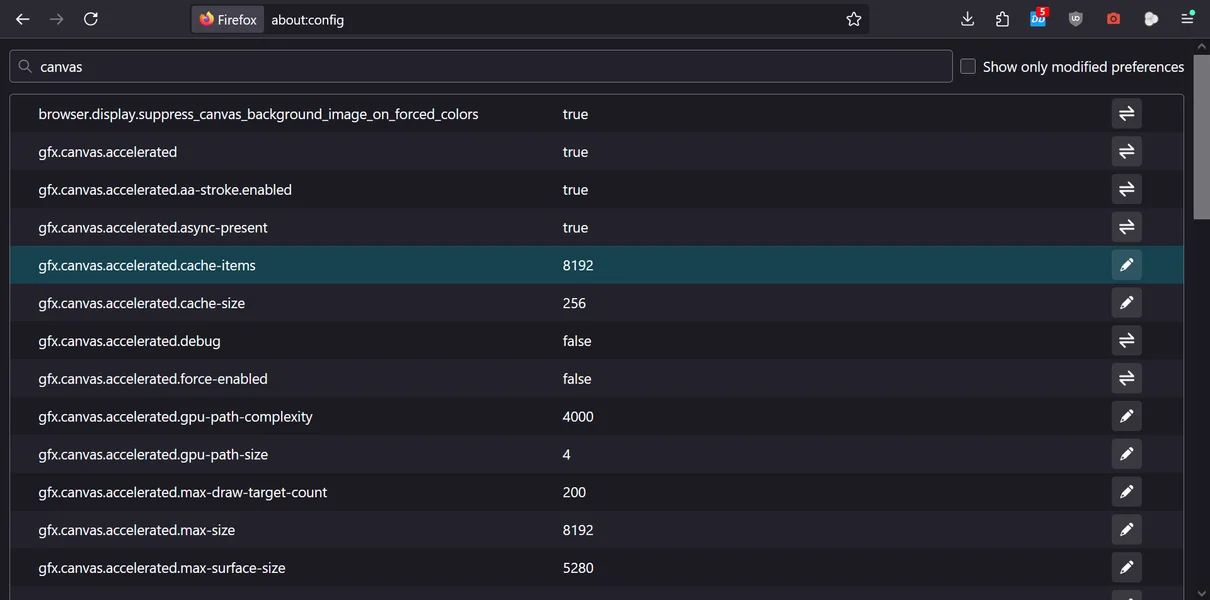This screenshot has height=600, width=1210.
Task: Select the gfx.canvas.accelerated.max-draw-target-count name
Action: tap(183, 492)
